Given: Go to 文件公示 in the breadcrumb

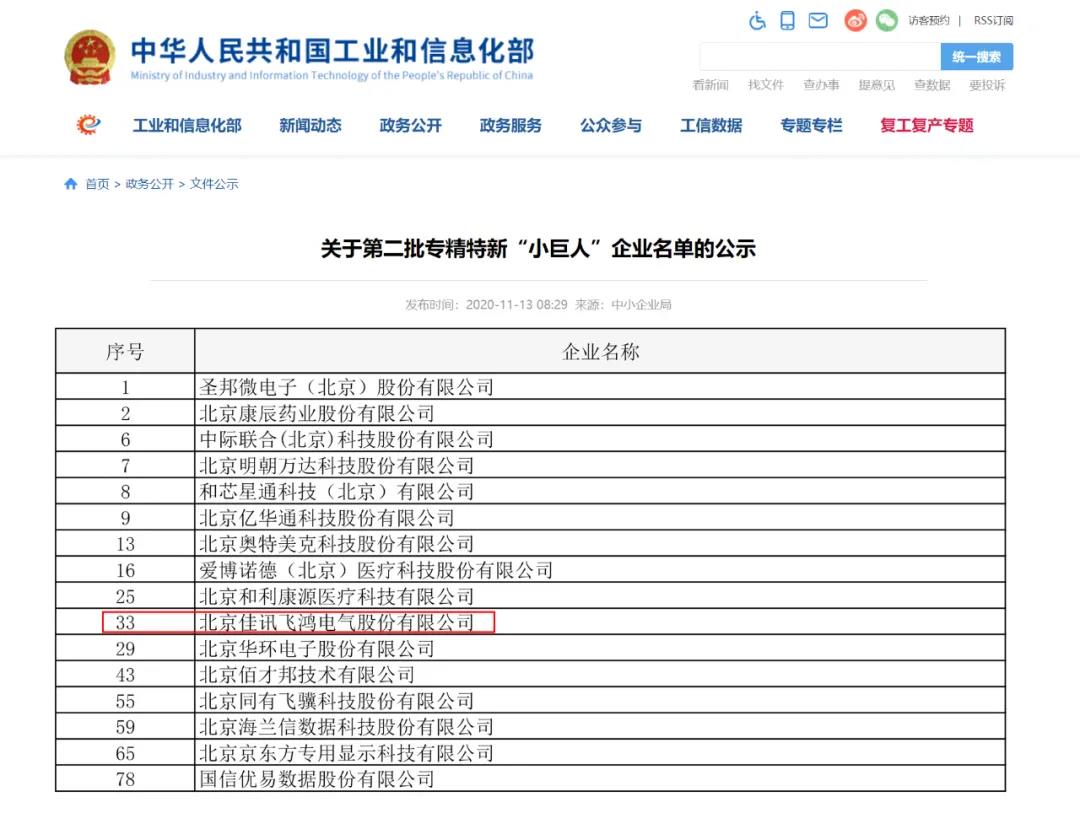Looking at the screenshot, I should pos(214,184).
